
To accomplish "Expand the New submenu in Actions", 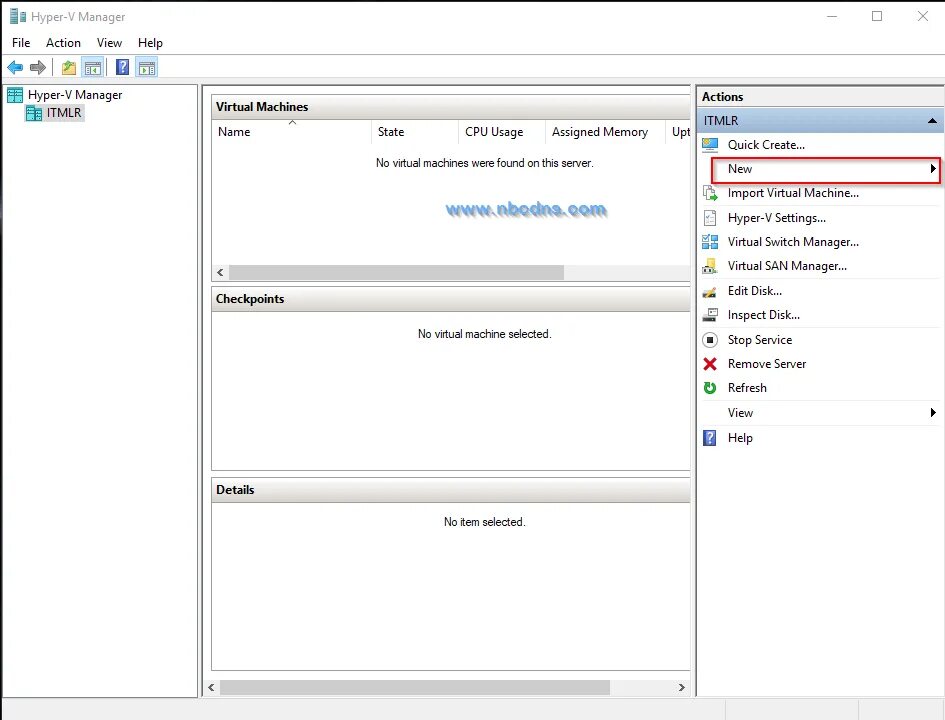I will (x=825, y=169).
